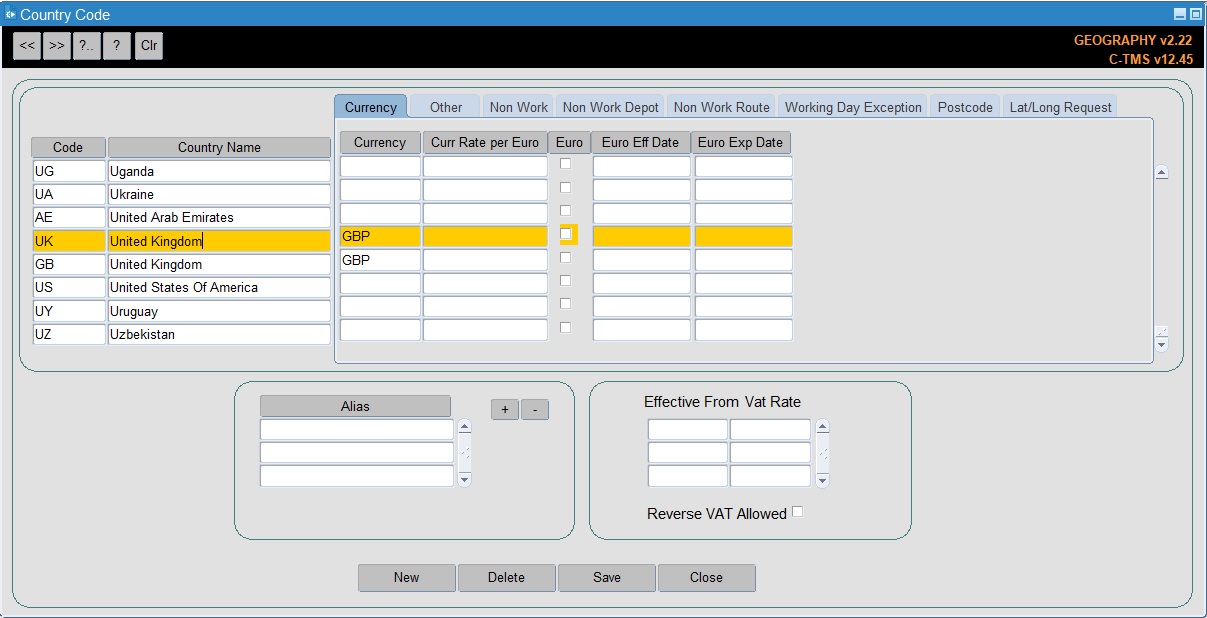The width and height of the screenshot is (1207, 618).
Task: Click the UK code field
Action: [x=69, y=241]
